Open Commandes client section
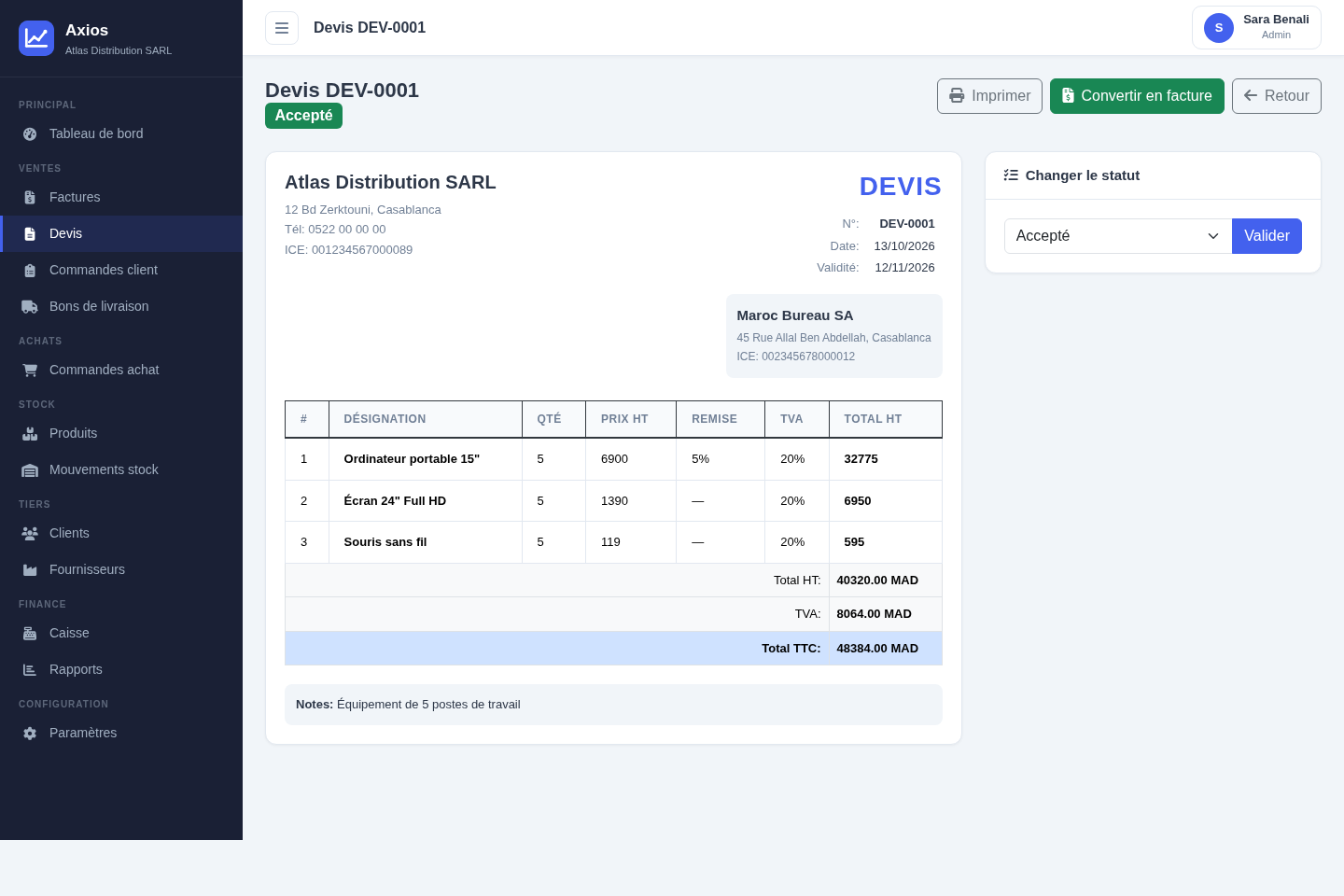1344x896 pixels. [121, 270]
